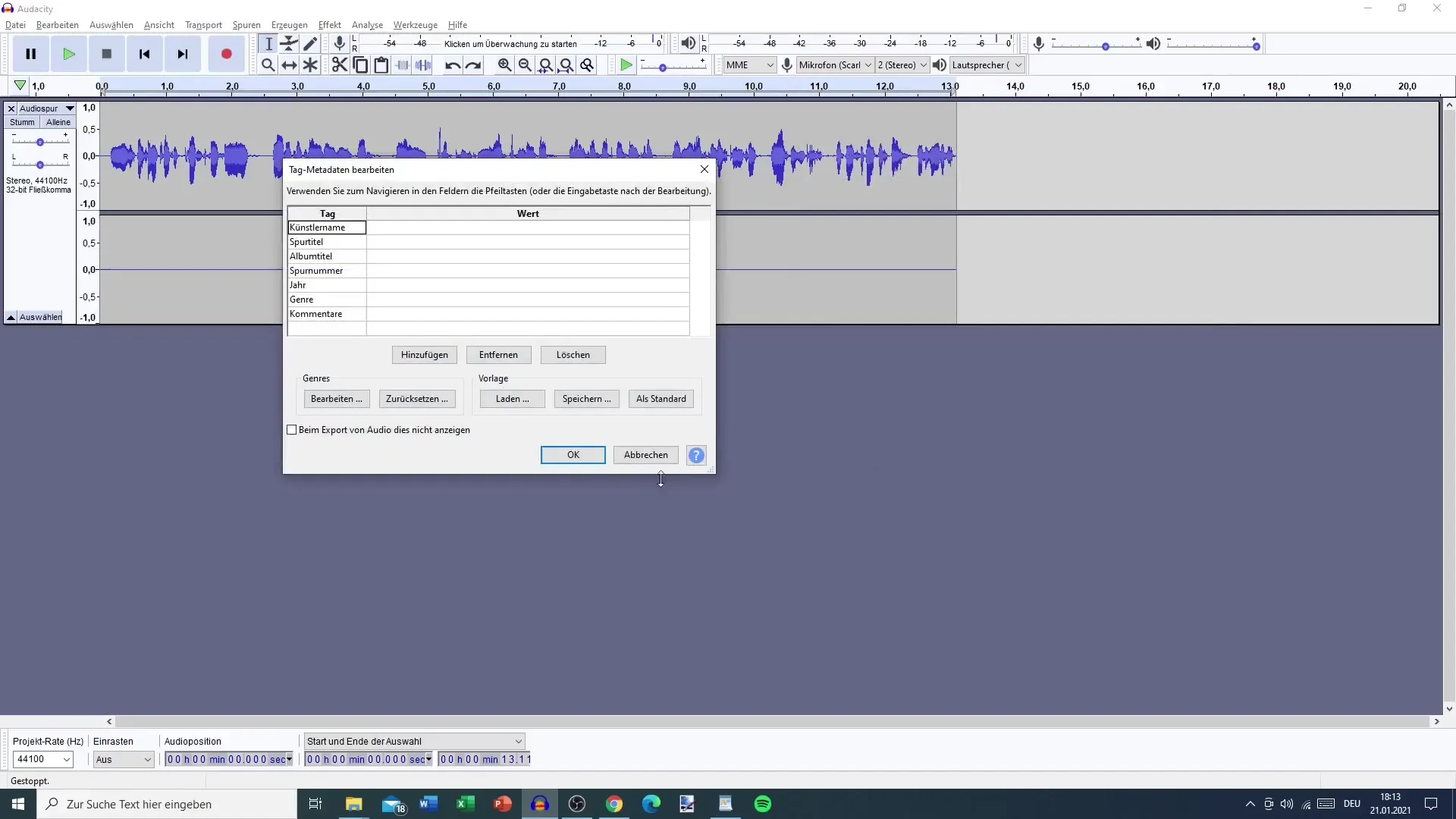Click the Abbrechen button
Image resolution: width=1456 pixels, height=819 pixels.
point(646,455)
